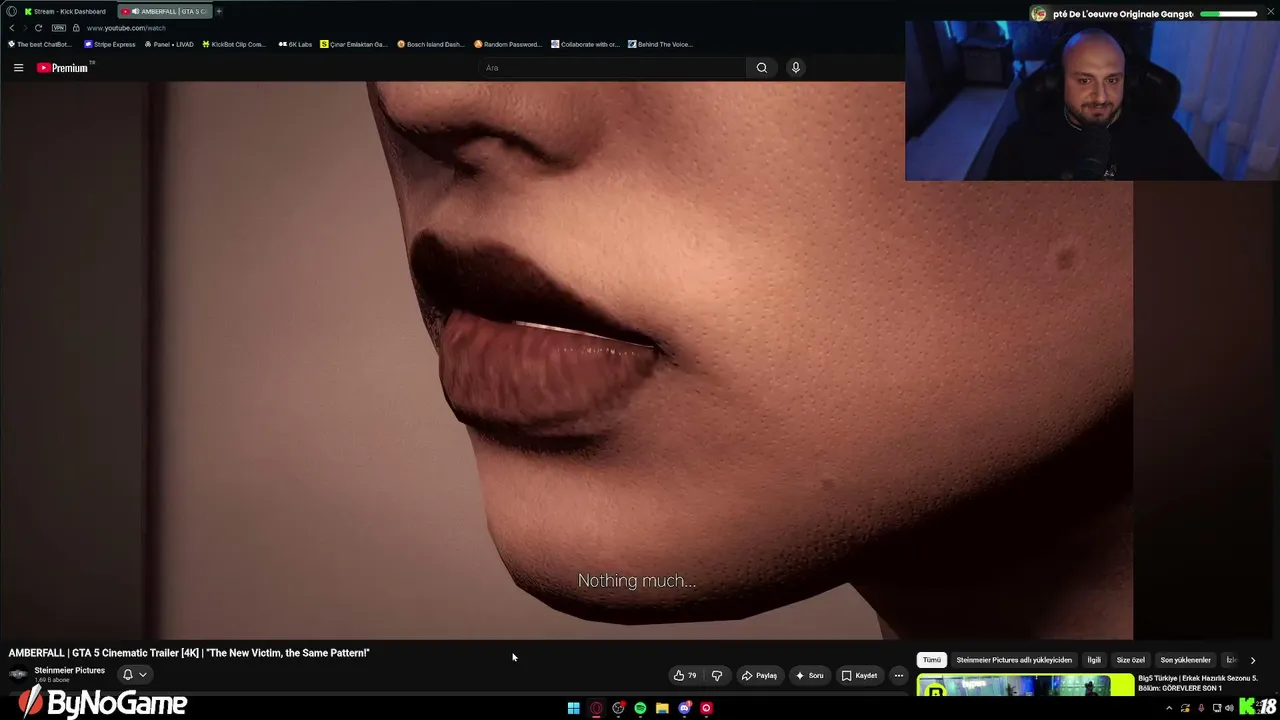Focus the YouTube 'Ara' search box
This screenshot has height=720, width=1280.
pyautogui.click(x=612, y=68)
